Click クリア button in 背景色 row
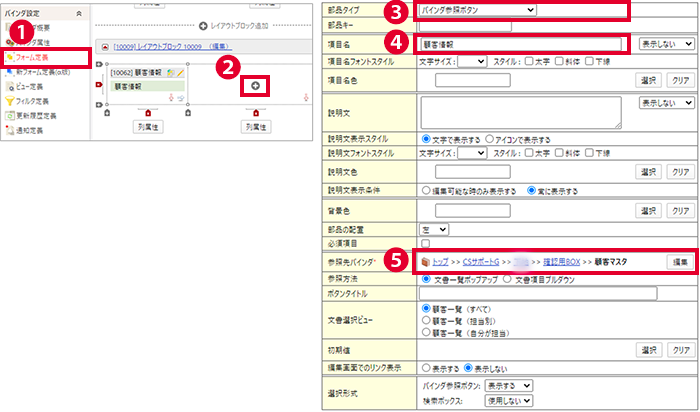 point(680,211)
